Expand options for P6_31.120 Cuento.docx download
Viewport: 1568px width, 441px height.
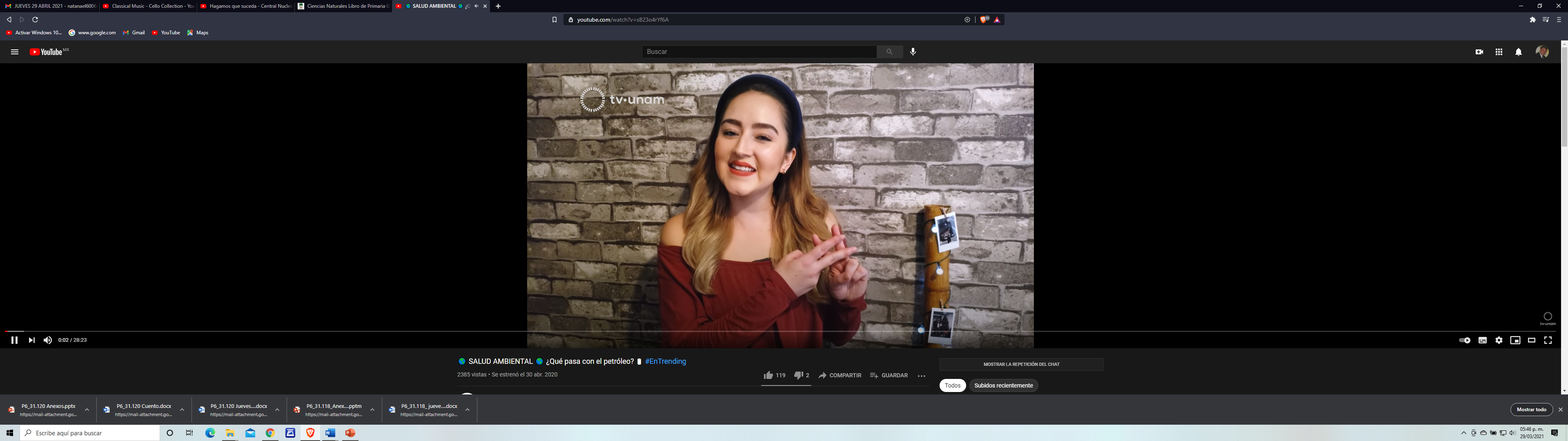(182, 410)
